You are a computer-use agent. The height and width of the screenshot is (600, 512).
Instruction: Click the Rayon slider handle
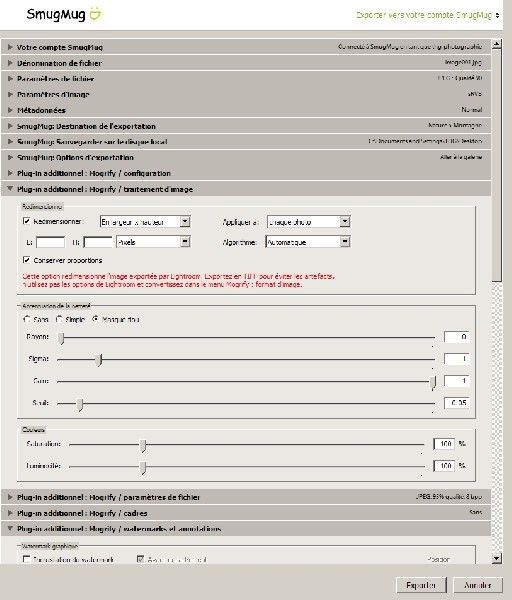tap(61, 338)
